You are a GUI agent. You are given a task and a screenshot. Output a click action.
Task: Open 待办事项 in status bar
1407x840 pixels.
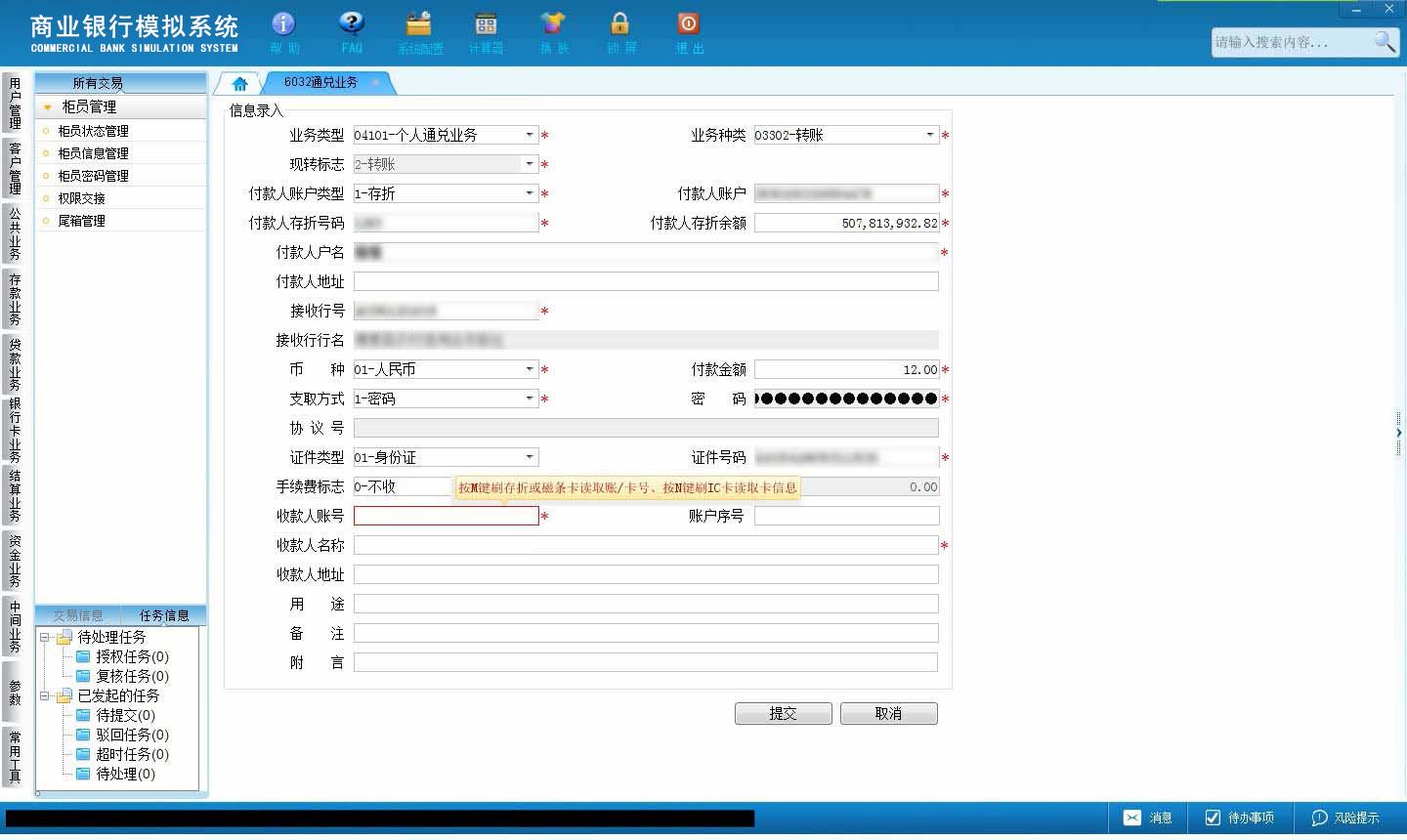click(x=1239, y=818)
